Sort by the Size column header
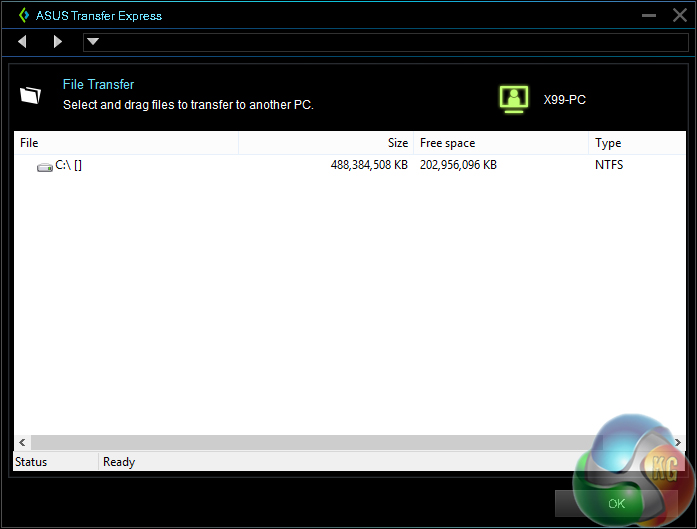Screen dimensions: 697x529 click(326, 143)
